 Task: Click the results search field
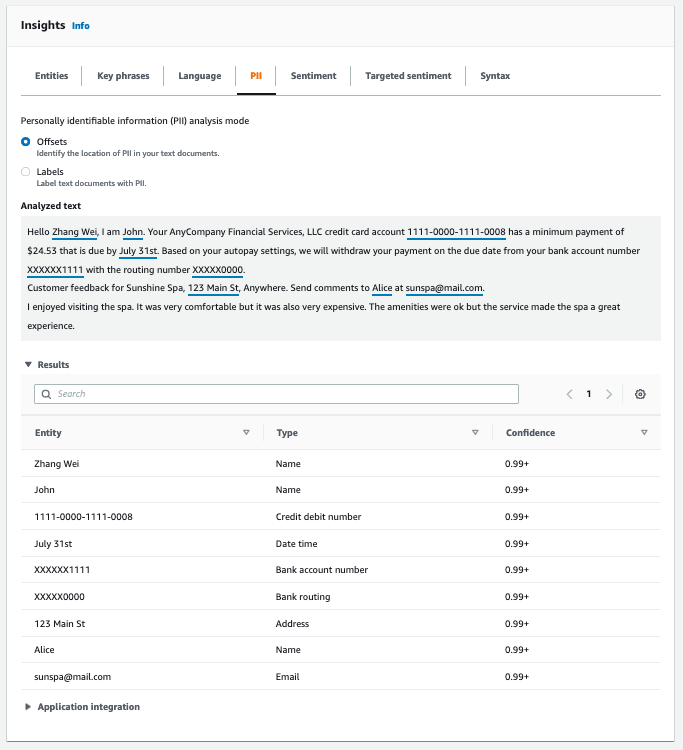click(280, 394)
